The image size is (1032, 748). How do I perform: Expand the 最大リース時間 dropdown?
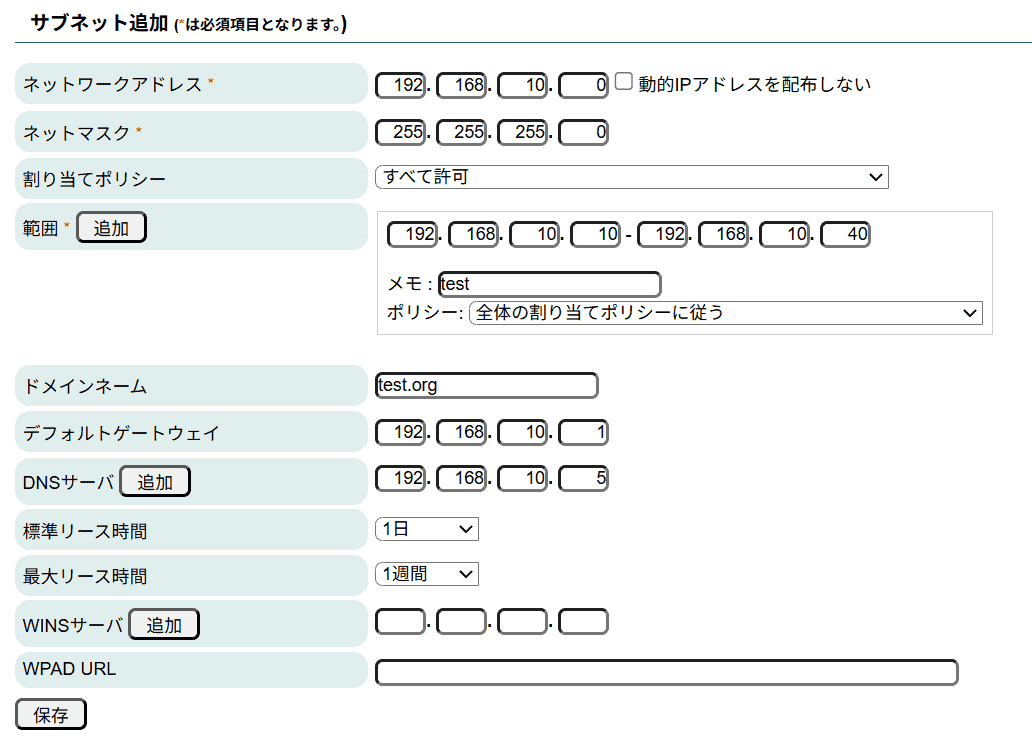point(427,574)
